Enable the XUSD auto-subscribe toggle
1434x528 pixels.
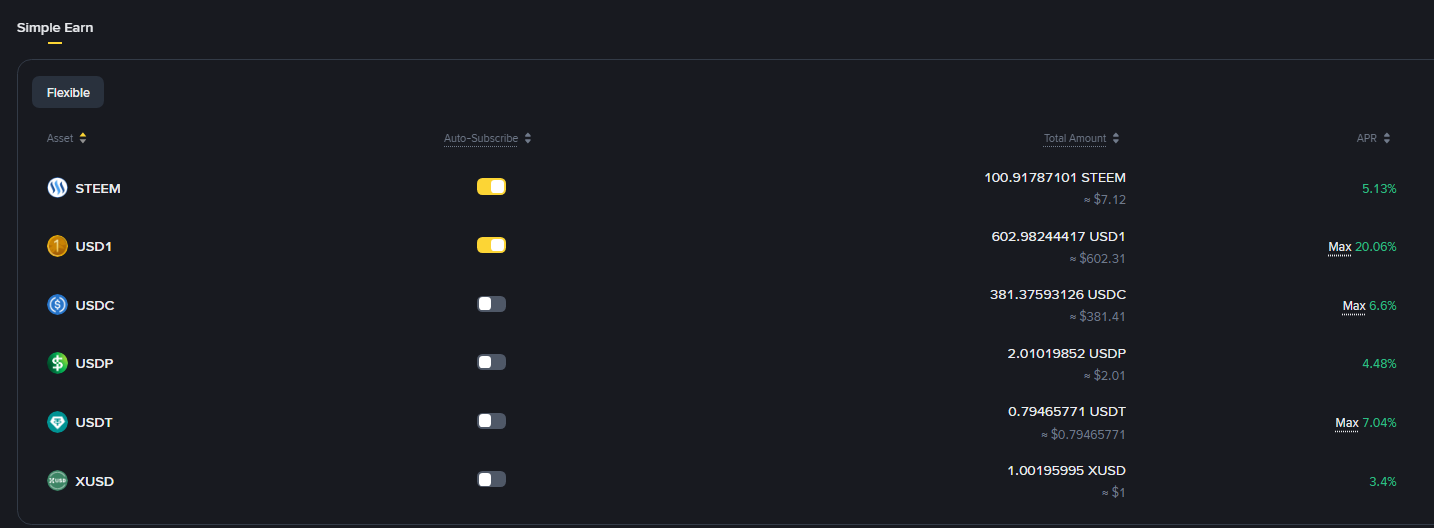click(491, 479)
